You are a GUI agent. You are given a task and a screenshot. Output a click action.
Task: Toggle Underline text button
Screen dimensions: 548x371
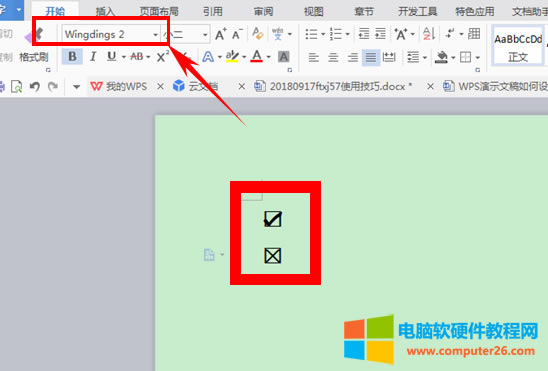click(111, 56)
